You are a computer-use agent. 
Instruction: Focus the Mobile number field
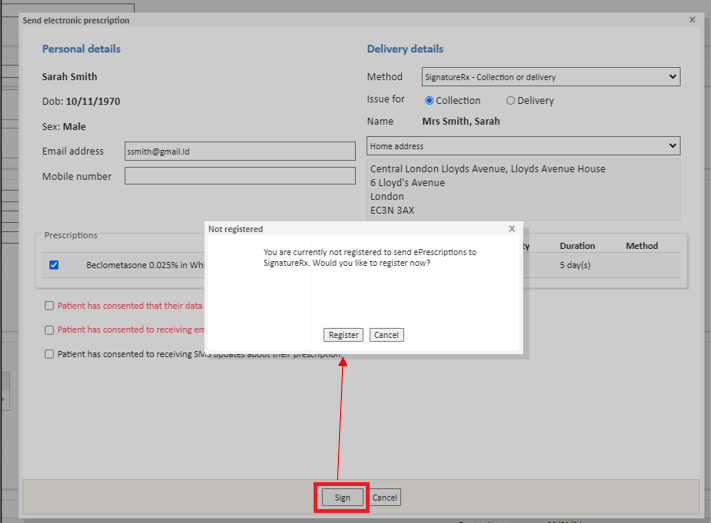coord(239,176)
